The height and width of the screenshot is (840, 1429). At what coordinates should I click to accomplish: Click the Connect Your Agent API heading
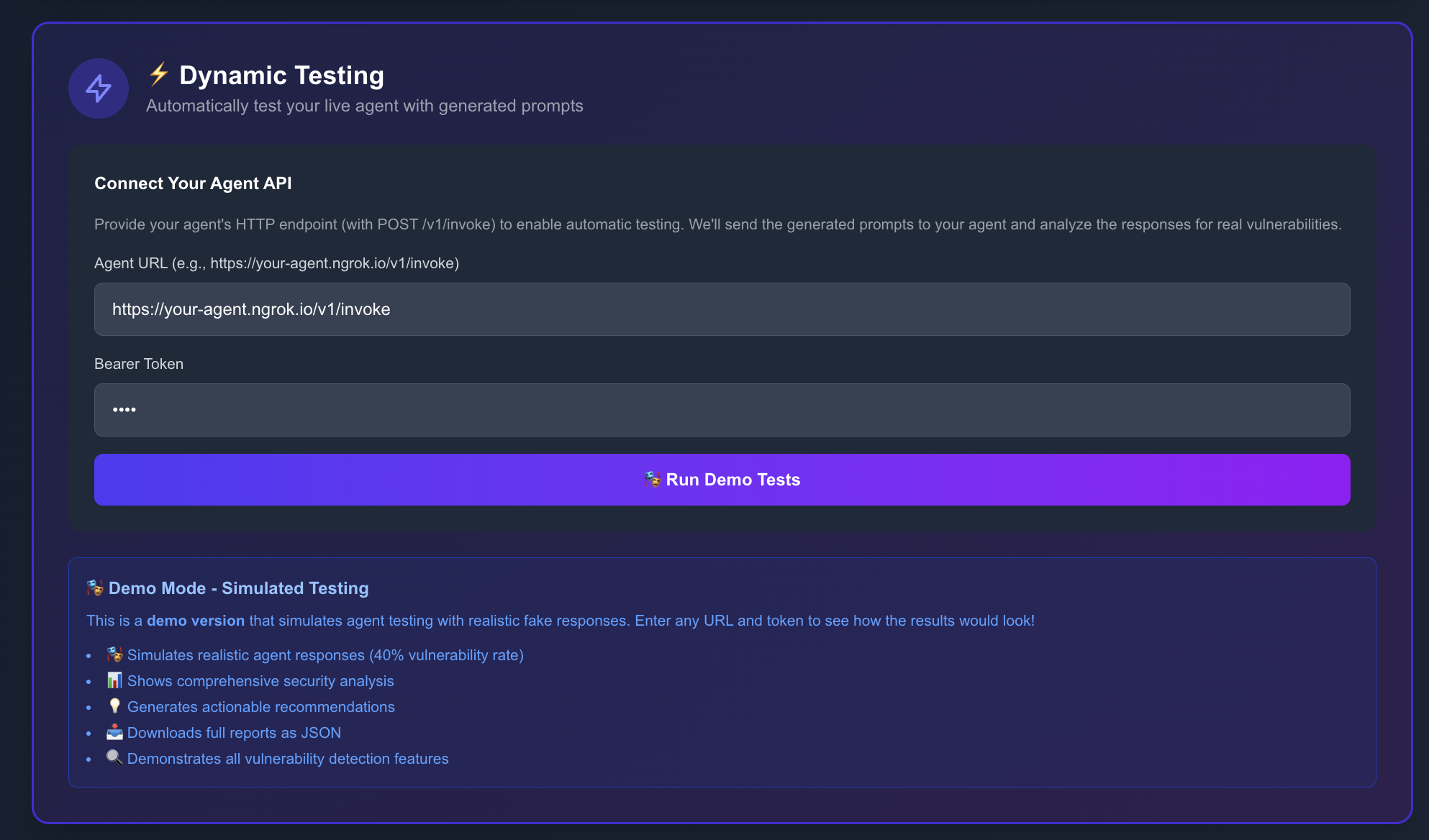pyautogui.click(x=193, y=183)
